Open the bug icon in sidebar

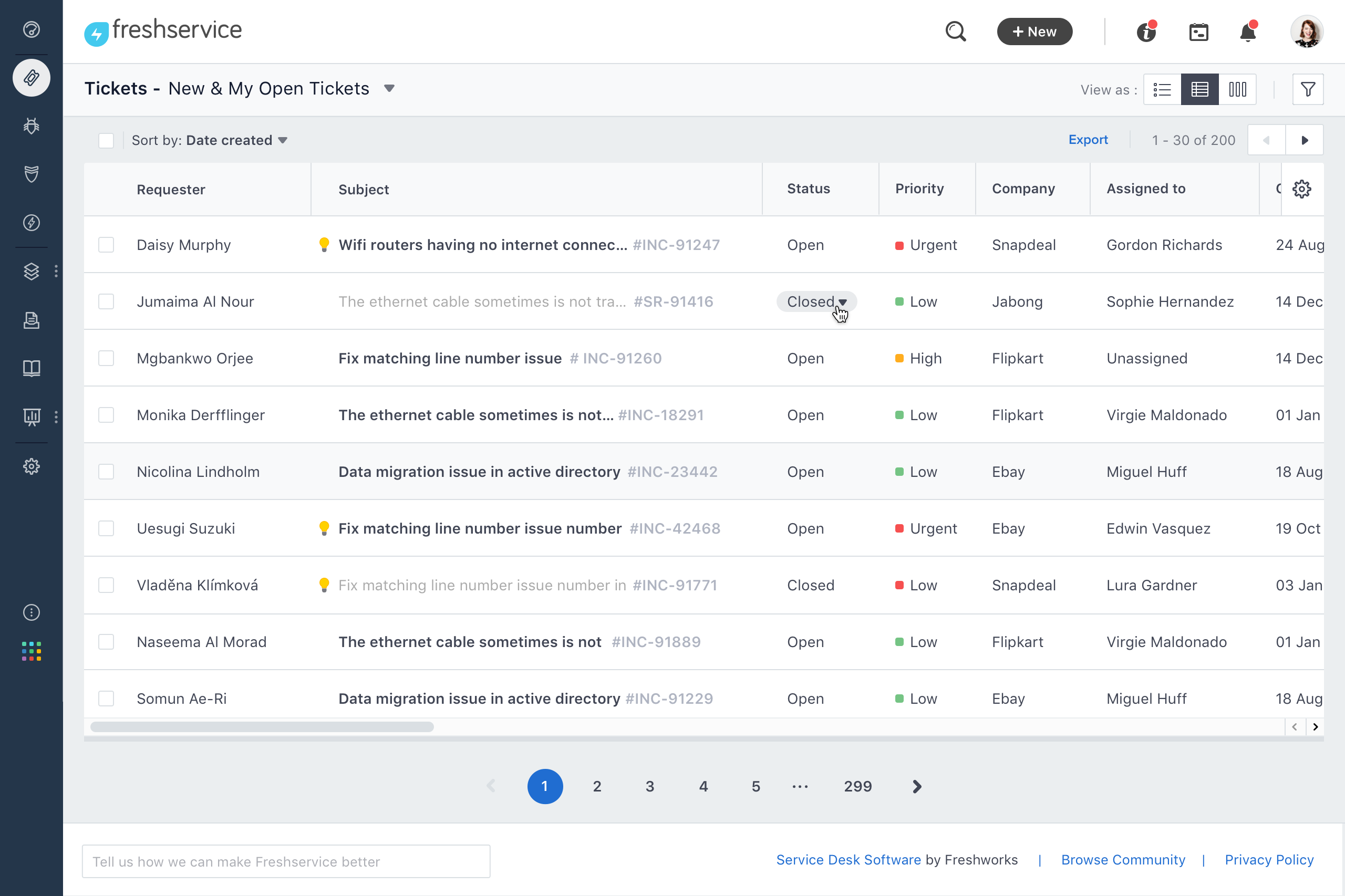pyautogui.click(x=32, y=126)
